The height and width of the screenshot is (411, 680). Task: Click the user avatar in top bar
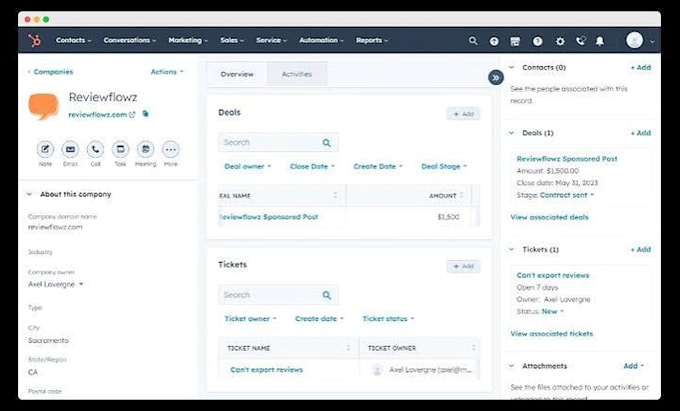(x=634, y=40)
